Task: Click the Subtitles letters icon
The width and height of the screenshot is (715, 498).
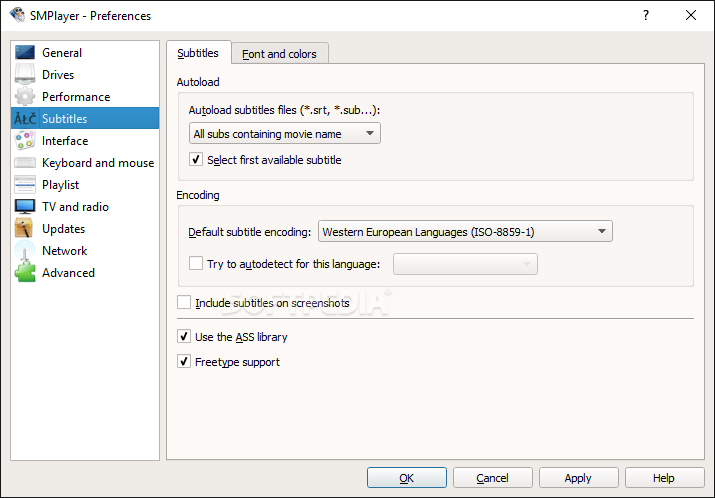Action: [25, 119]
